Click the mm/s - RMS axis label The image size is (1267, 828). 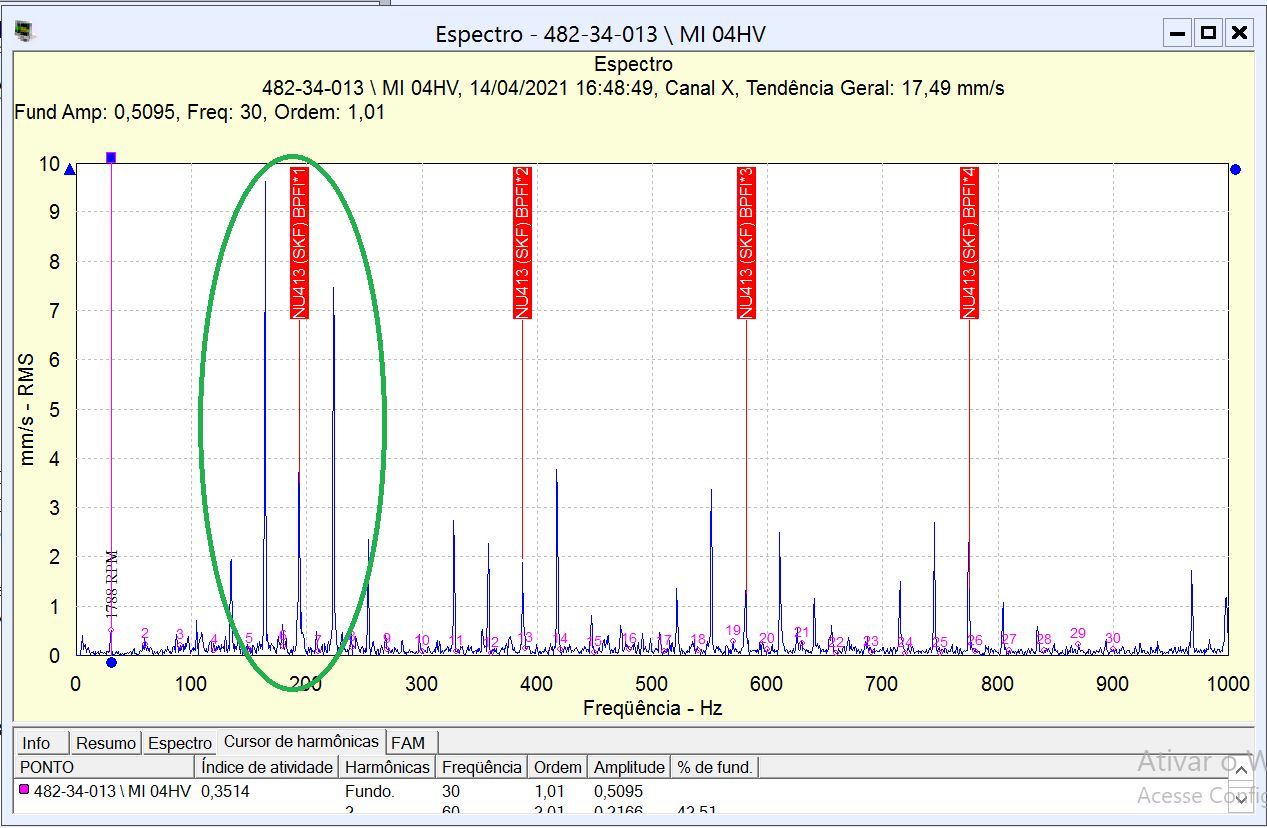click(27, 410)
